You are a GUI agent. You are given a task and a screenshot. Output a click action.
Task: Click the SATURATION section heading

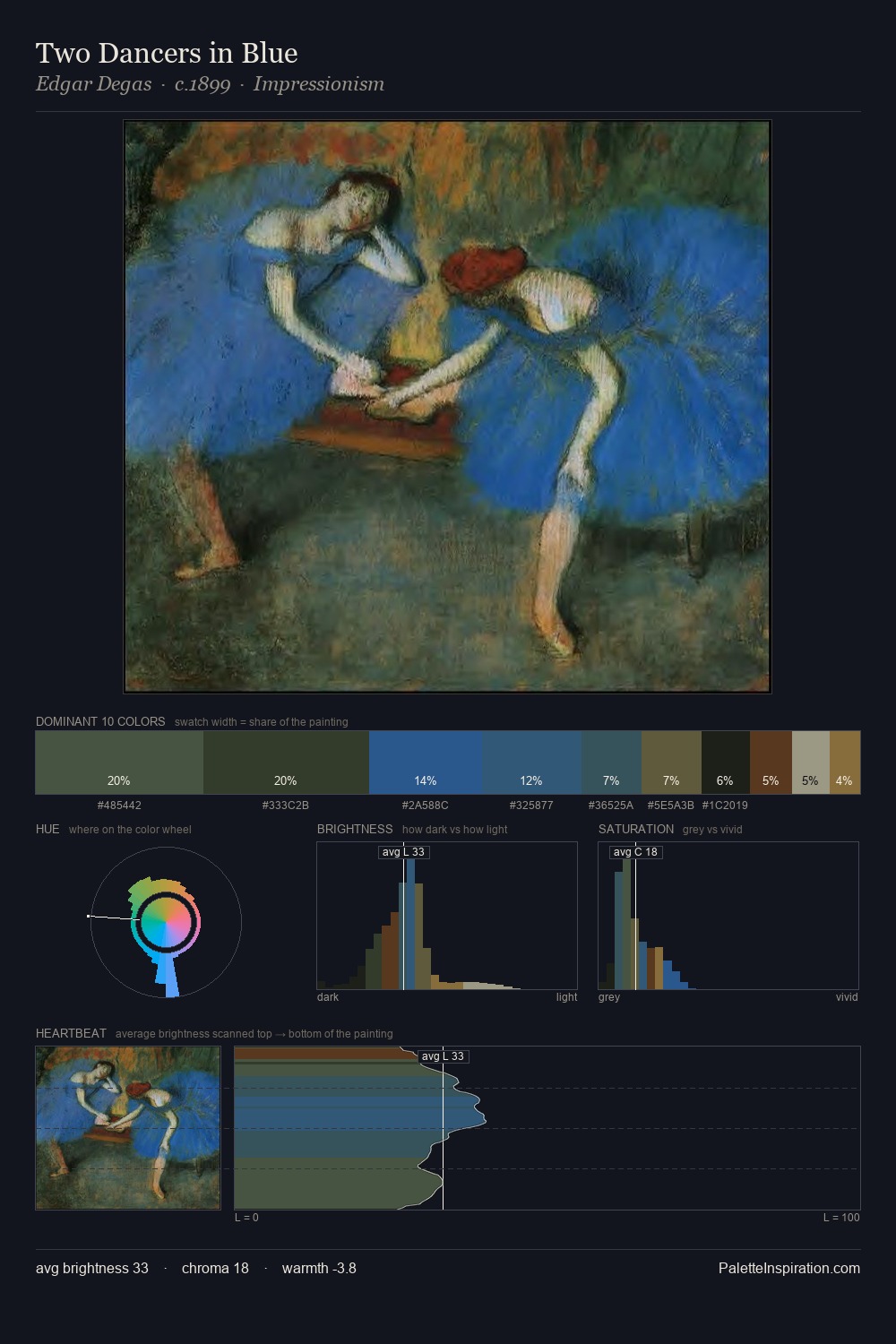click(x=636, y=829)
